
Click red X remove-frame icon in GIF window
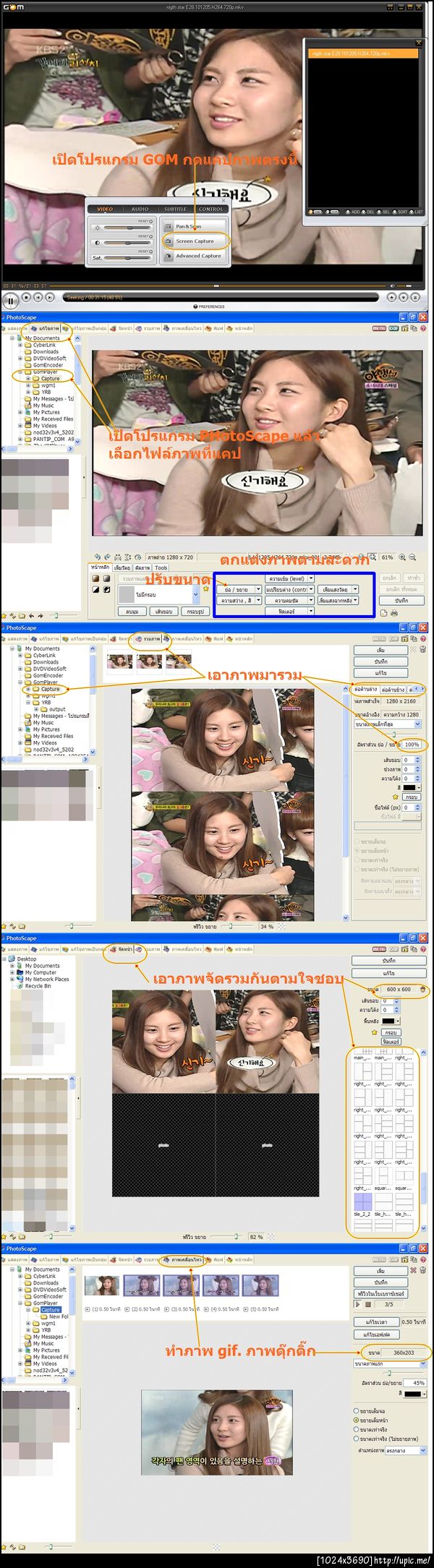pyautogui.click(x=414, y=1270)
